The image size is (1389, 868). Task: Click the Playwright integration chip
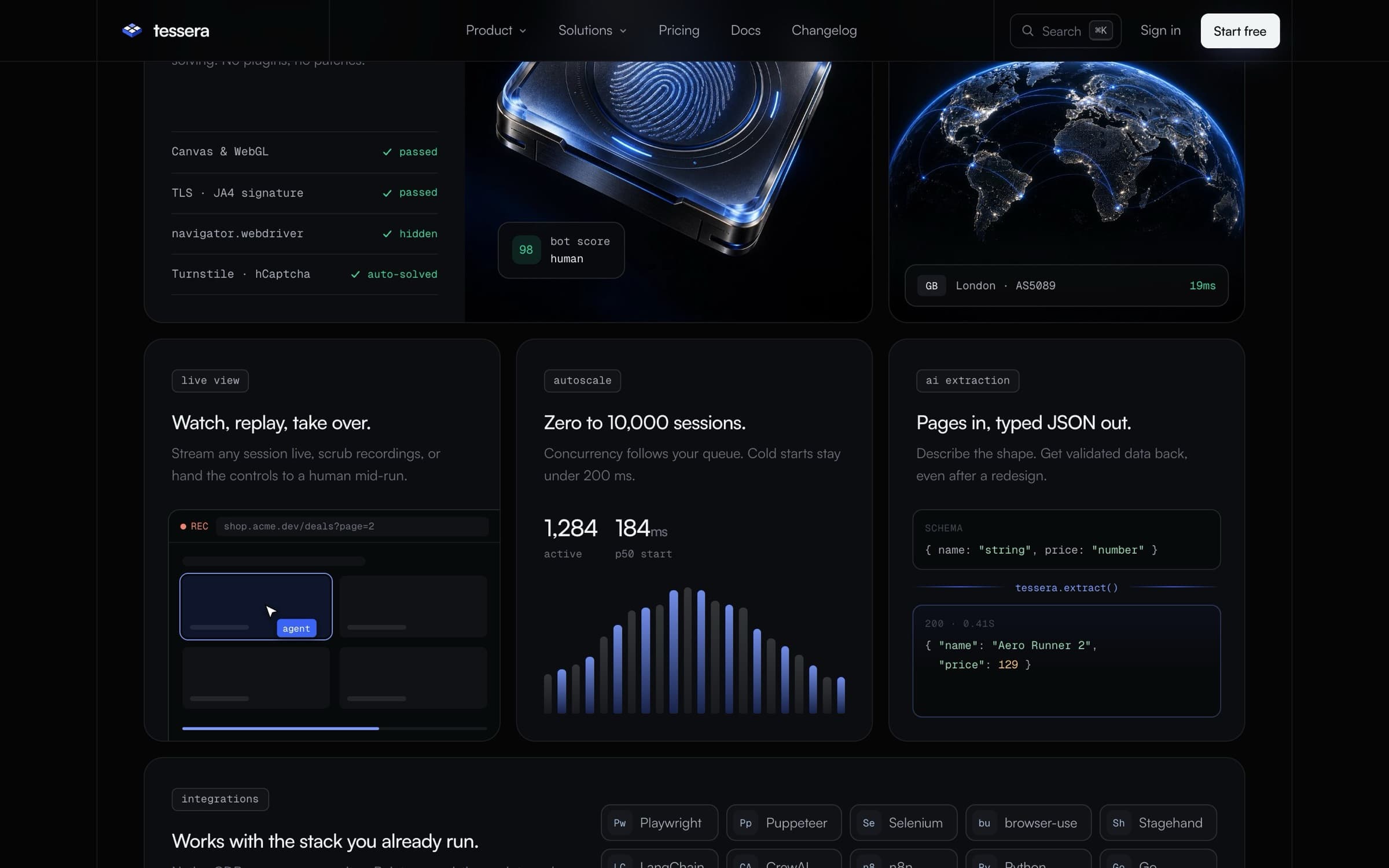[659, 823]
